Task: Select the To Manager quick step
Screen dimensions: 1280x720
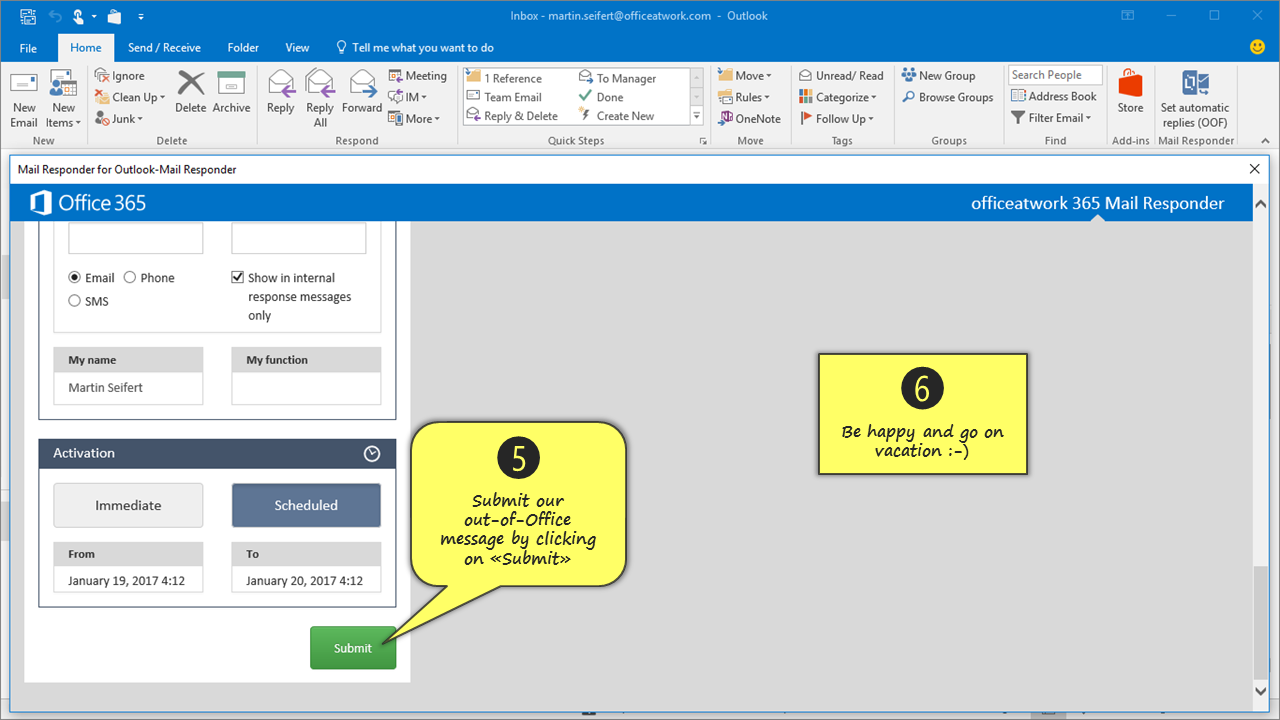Action: point(618,78)
